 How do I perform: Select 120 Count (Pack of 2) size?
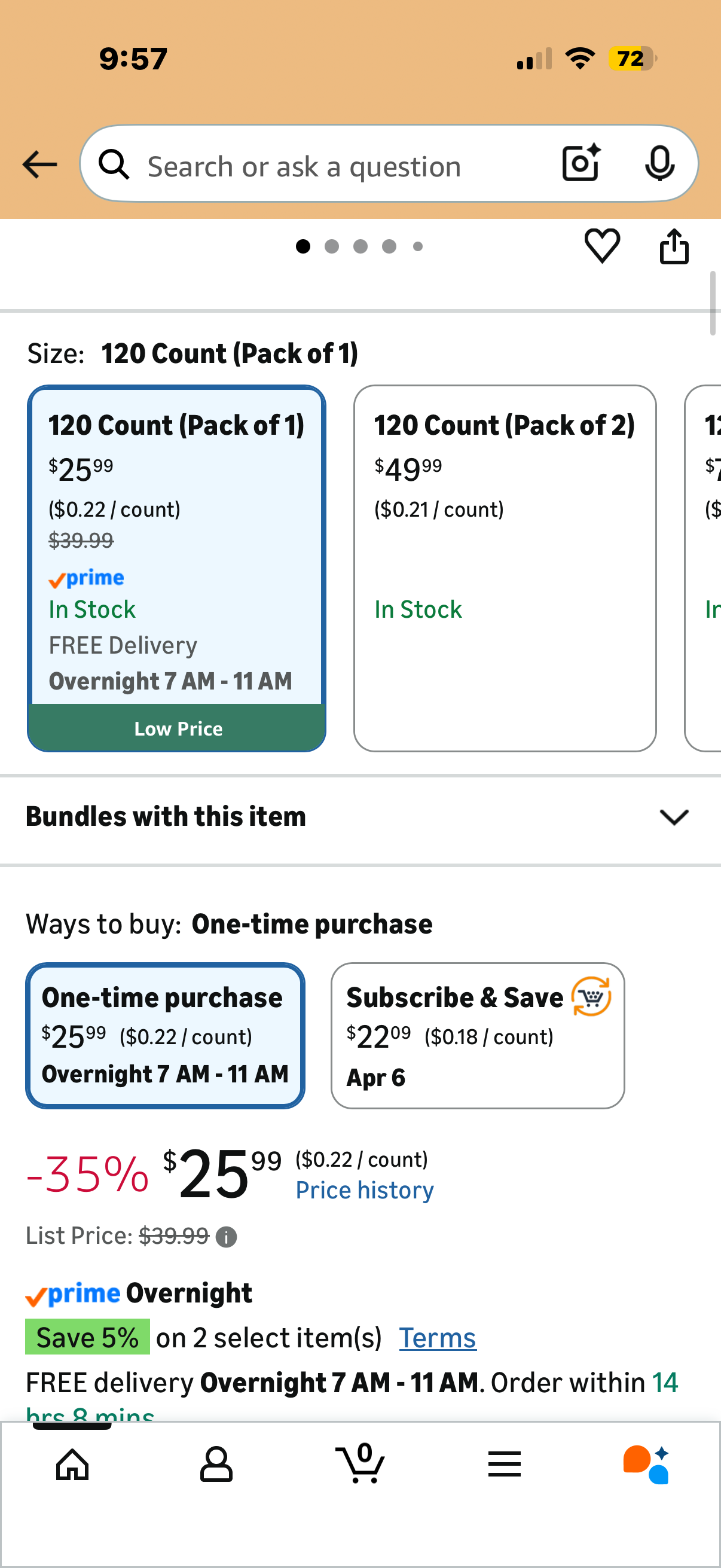[505, 569]
